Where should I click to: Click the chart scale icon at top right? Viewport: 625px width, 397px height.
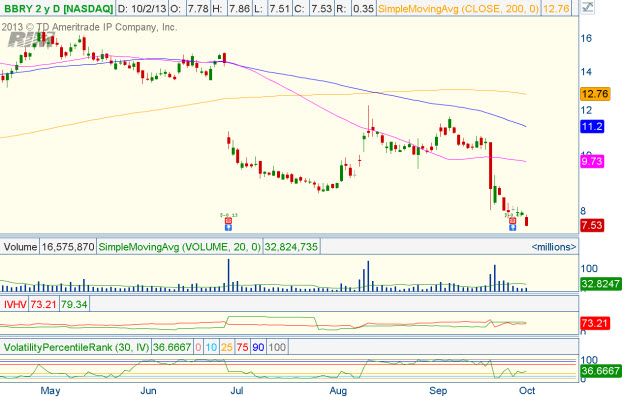pyautogui.click(x=587, y=7)
